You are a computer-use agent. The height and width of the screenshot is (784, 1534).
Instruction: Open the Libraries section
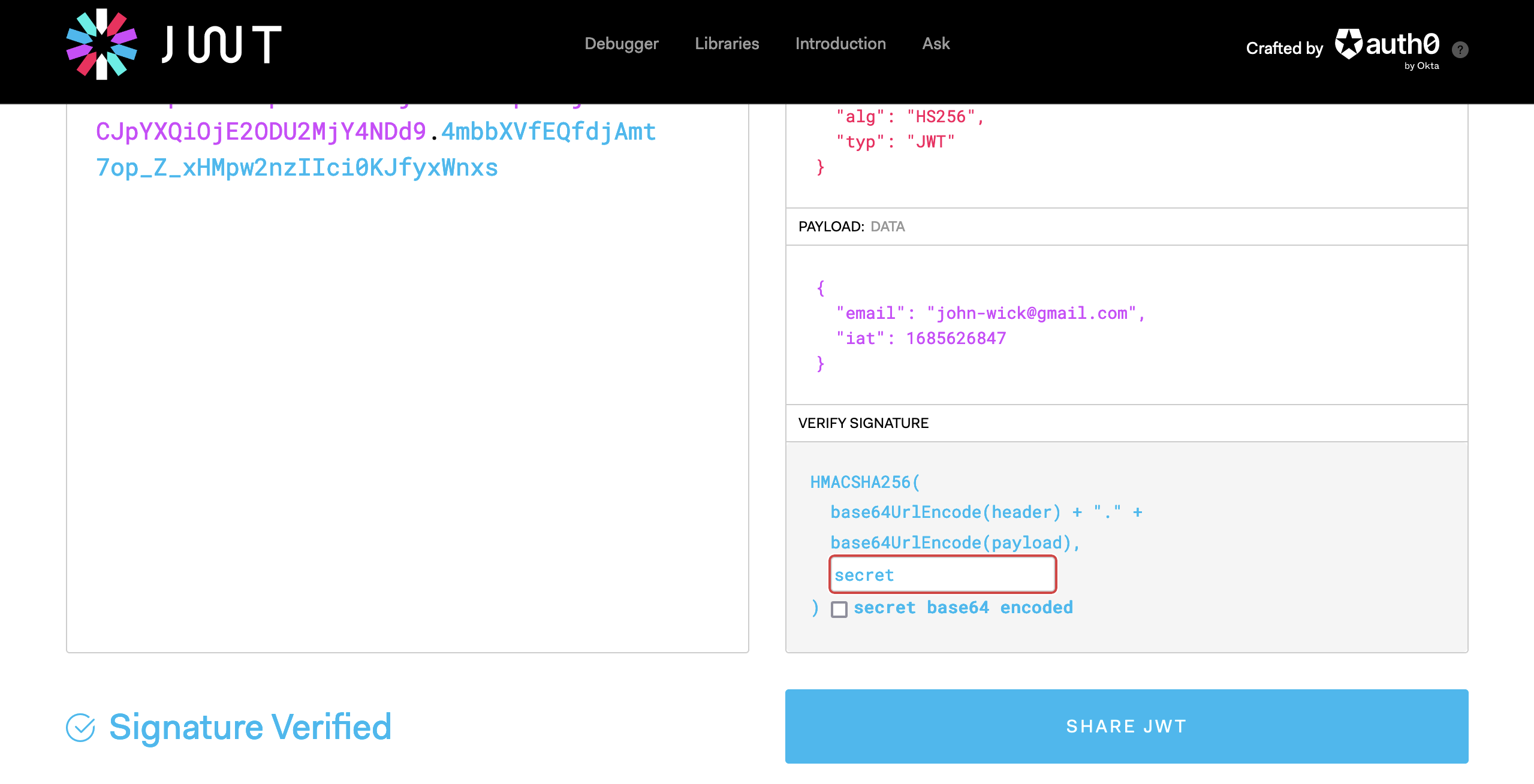(726, 43)
